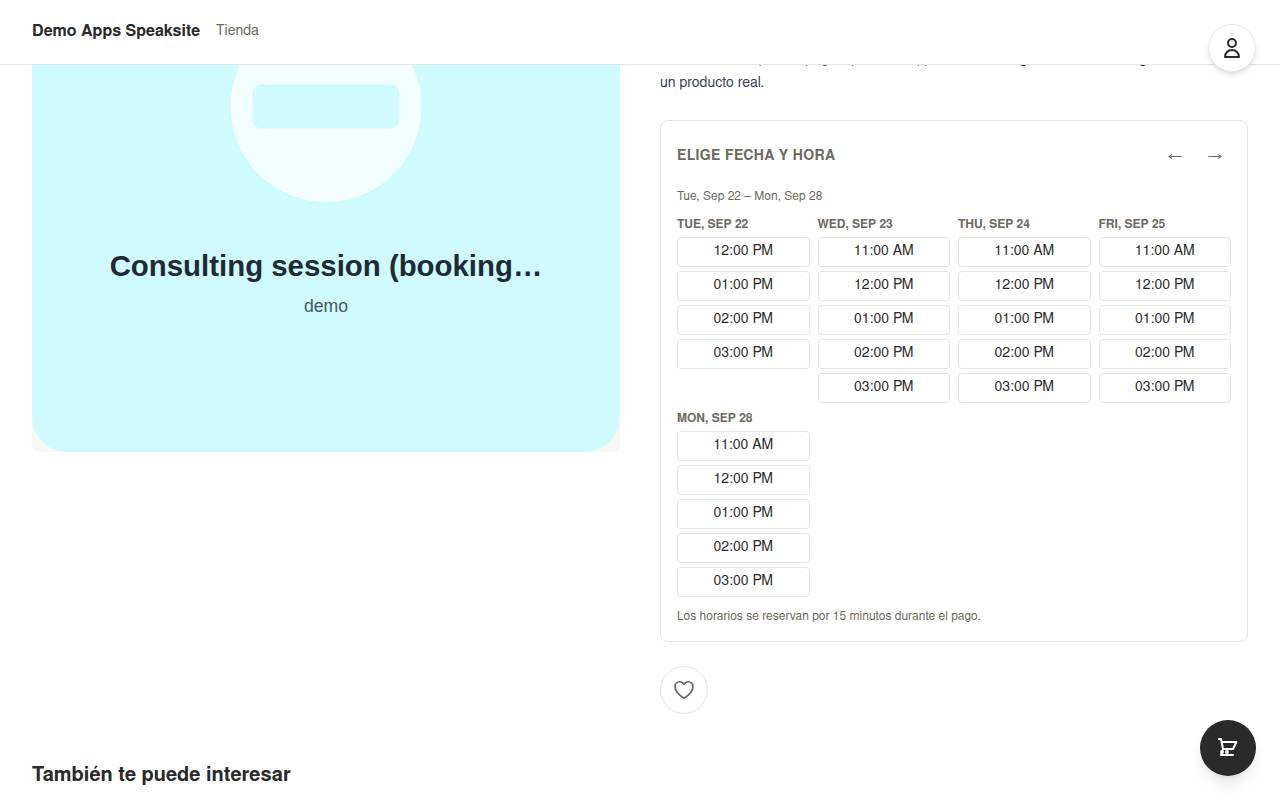Select 03:00 PM on Thu, Sep 24
Image resolution: width=1280 pixels, height=800 pixels.
(1024, 387)
